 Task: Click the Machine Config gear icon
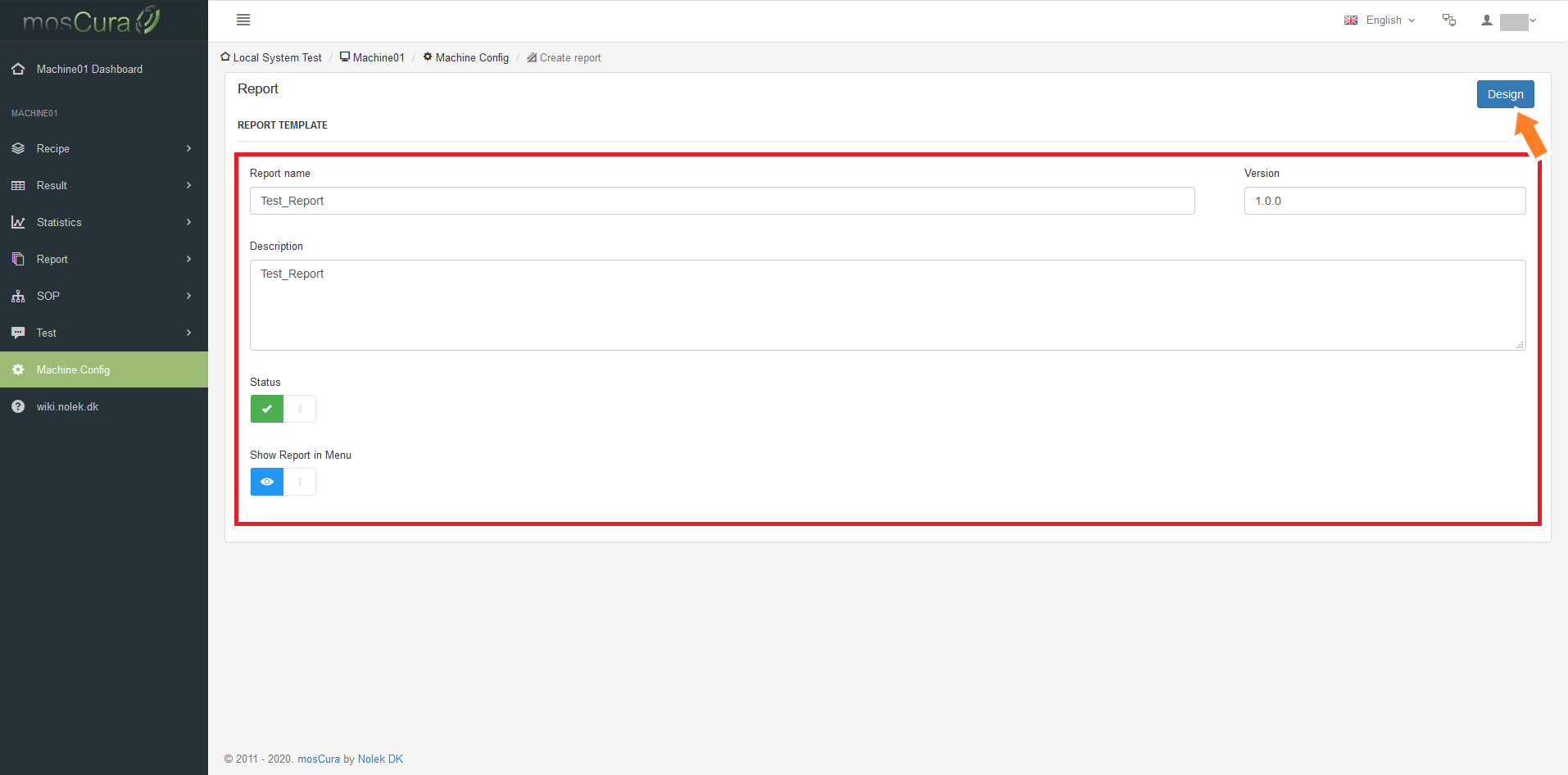pos(18,369)
